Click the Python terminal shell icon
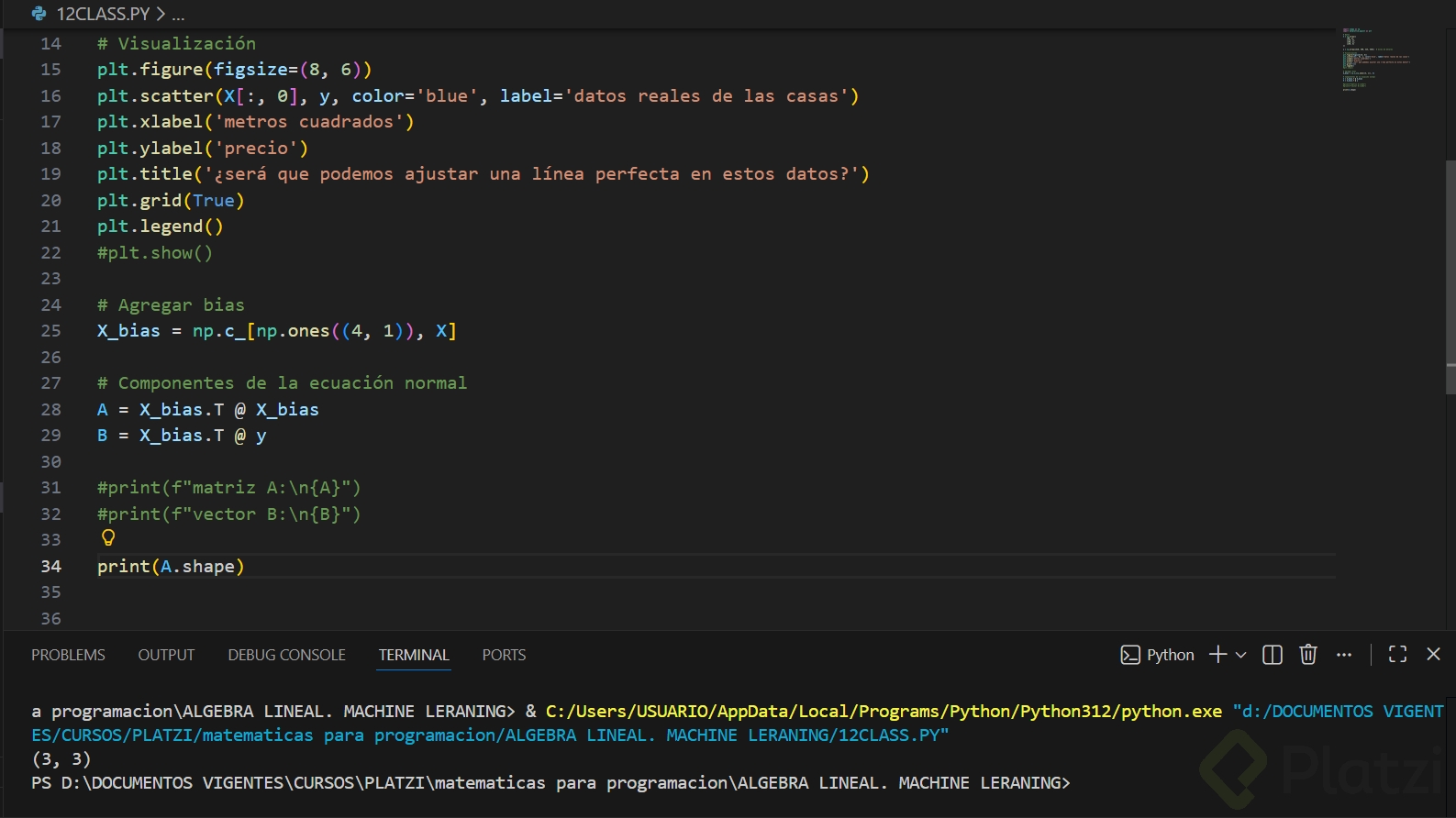The height and width of the screenshot is (818, 1456). point(1129,655)
